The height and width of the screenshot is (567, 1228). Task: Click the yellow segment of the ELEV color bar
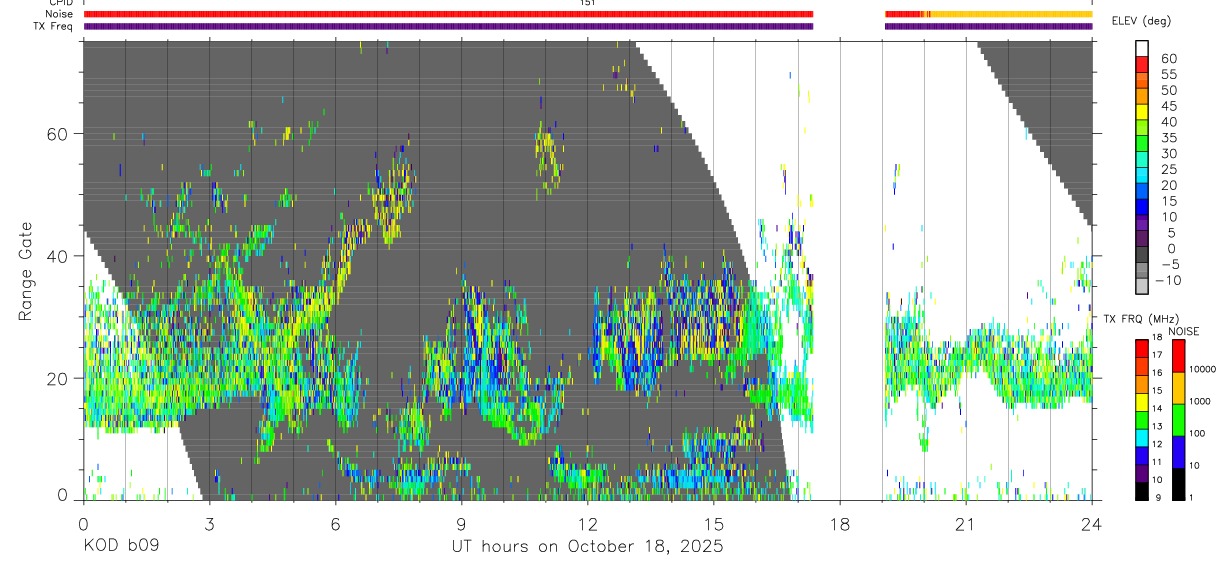1143,113
